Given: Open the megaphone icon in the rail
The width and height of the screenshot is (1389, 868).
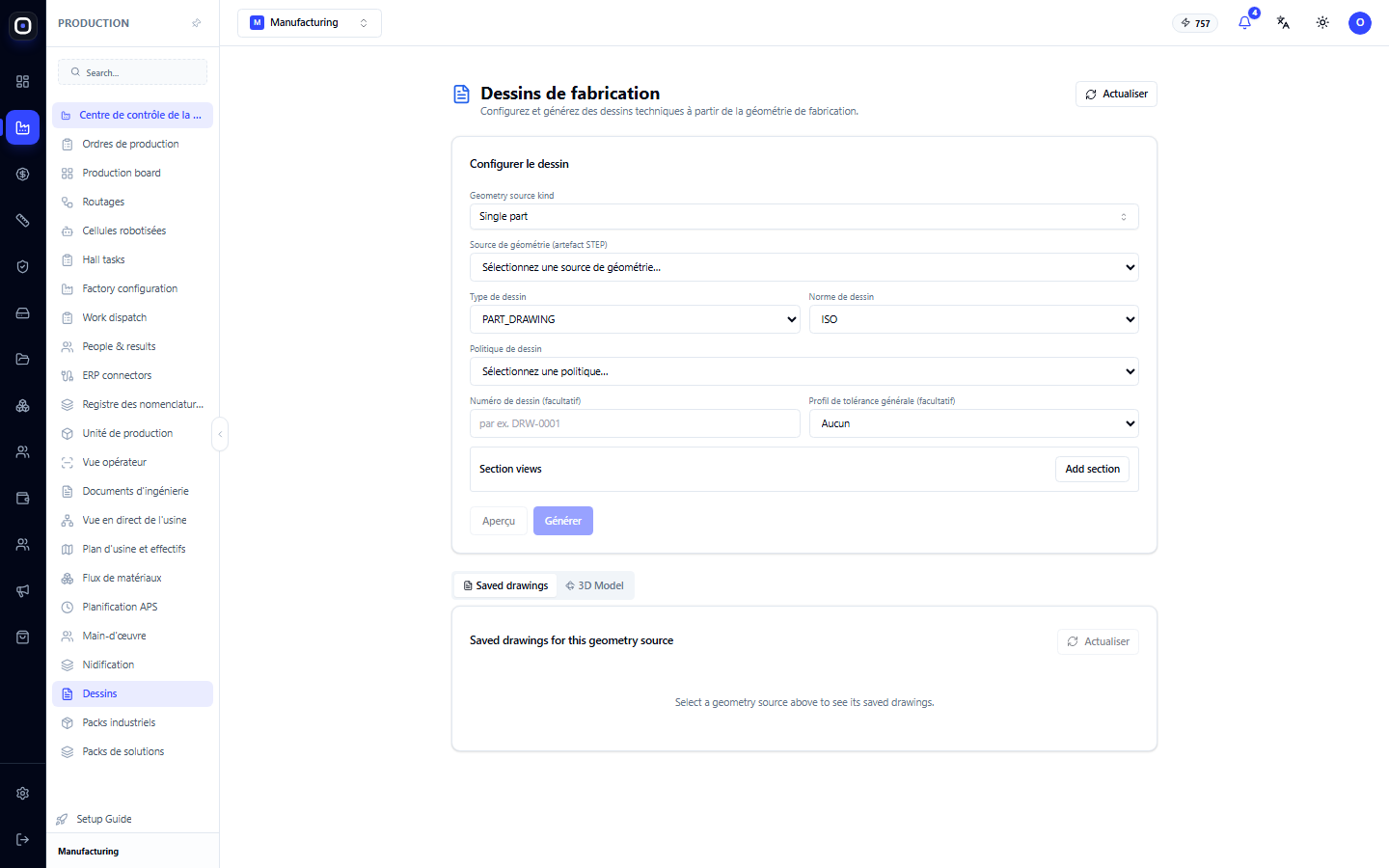Looking at the screenshot, I should tap(23, 590).
